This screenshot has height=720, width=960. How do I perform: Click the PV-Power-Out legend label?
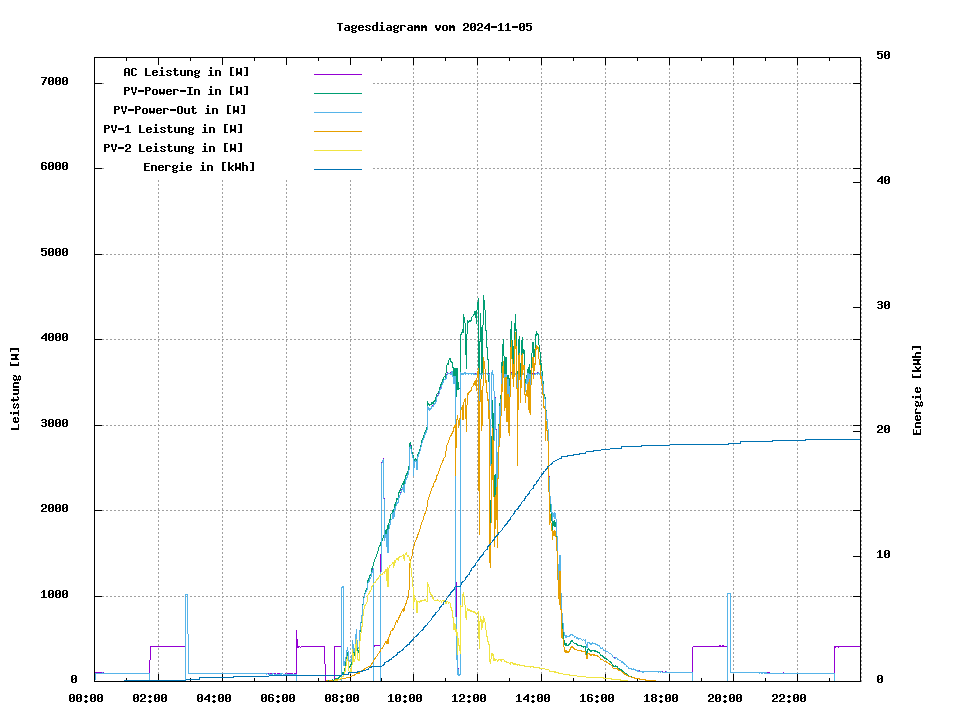click(180, 110)
